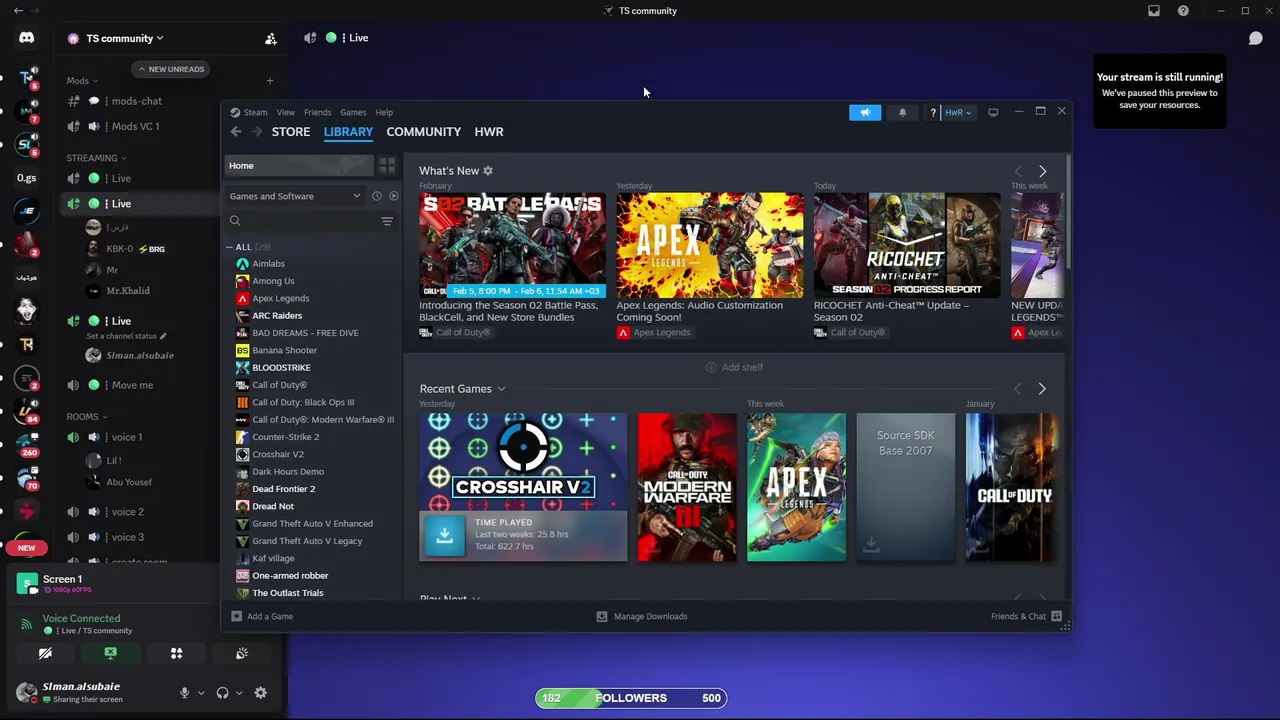1280x720 pixels.
Task: Switch to COMMUNITY tab
Action: pyautogui.click(x=424, y=132)
